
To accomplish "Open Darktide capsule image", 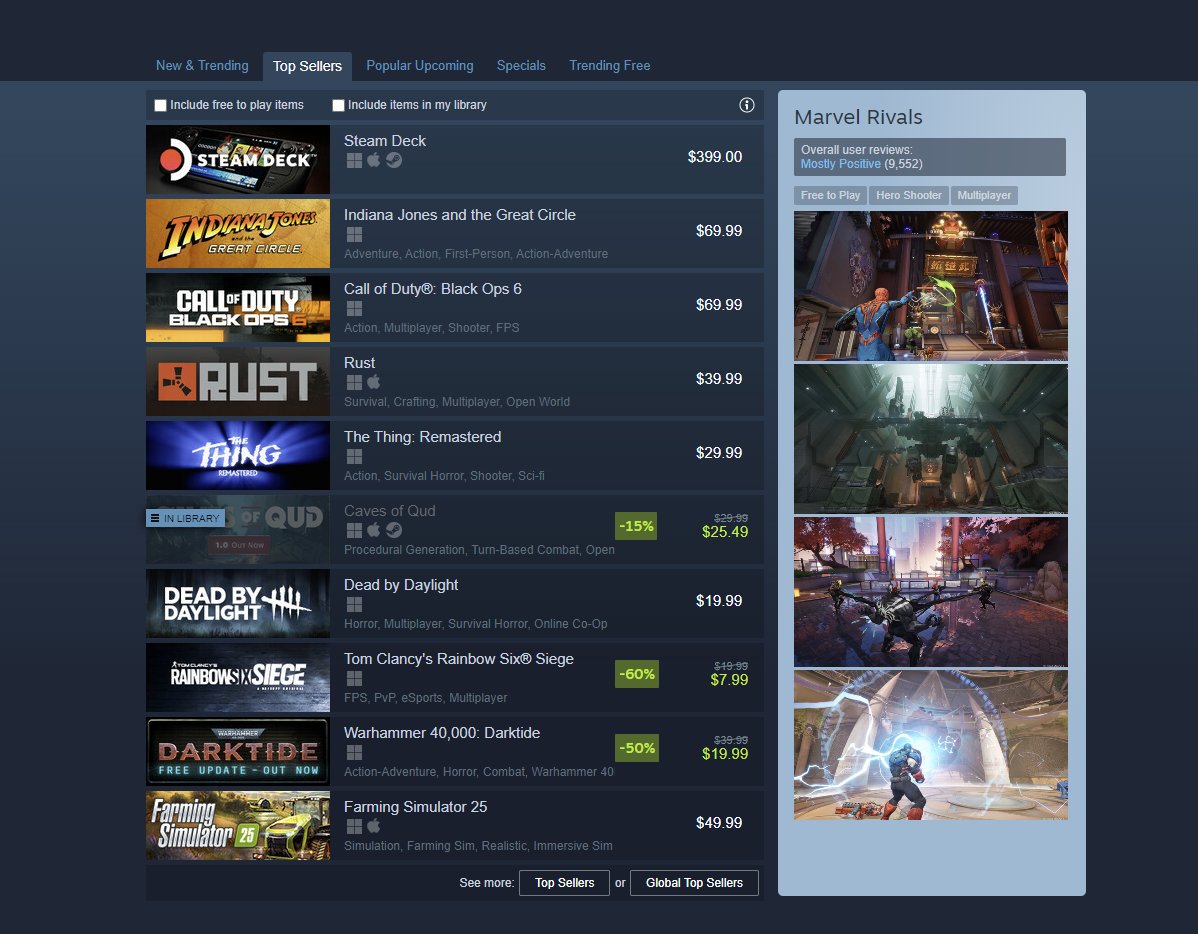I will (x=238, y=751).
